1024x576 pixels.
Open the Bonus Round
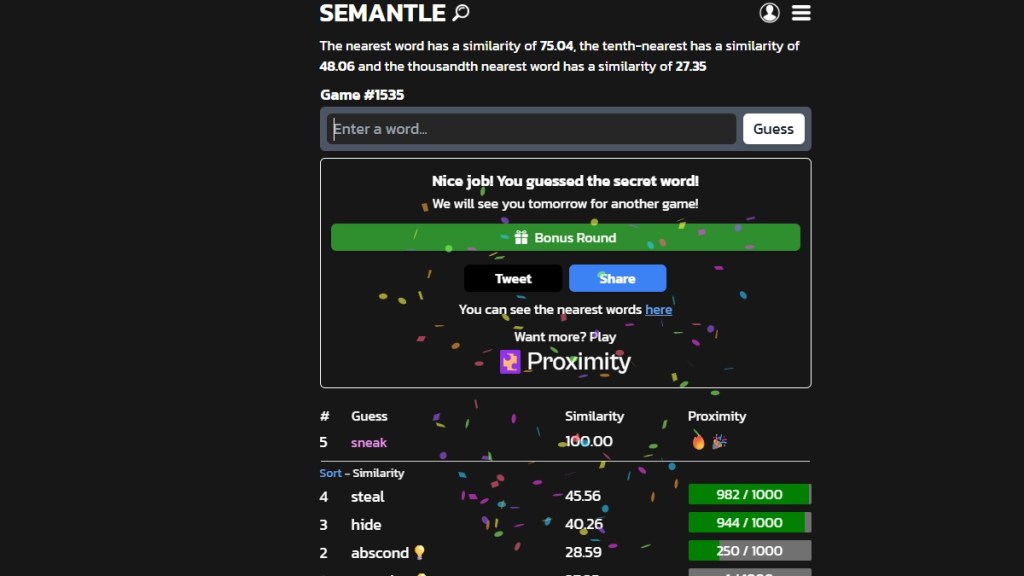tap(565, 237)
